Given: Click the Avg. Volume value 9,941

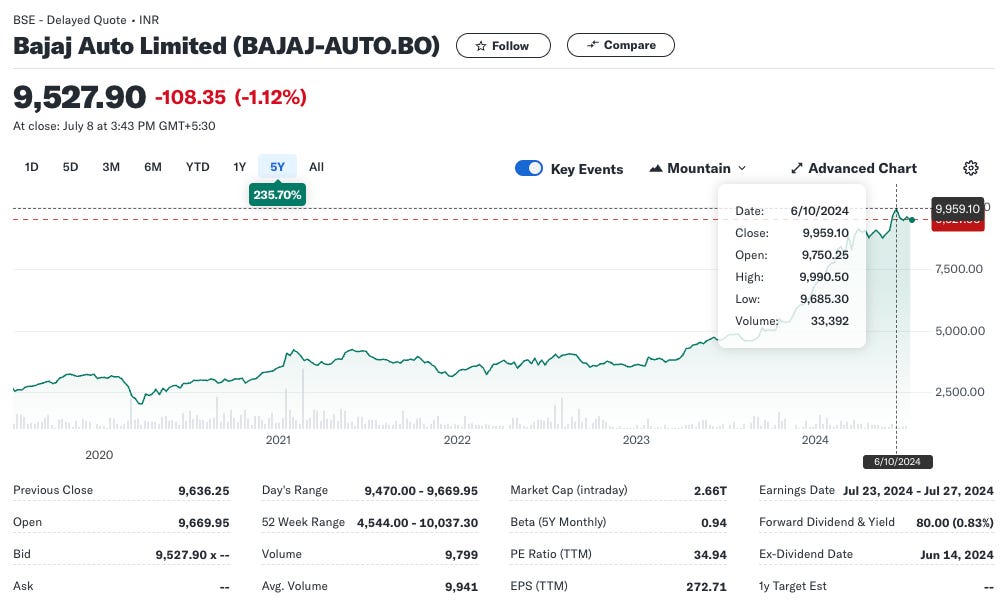Looking at the screenshot, I should coord(462,586).
